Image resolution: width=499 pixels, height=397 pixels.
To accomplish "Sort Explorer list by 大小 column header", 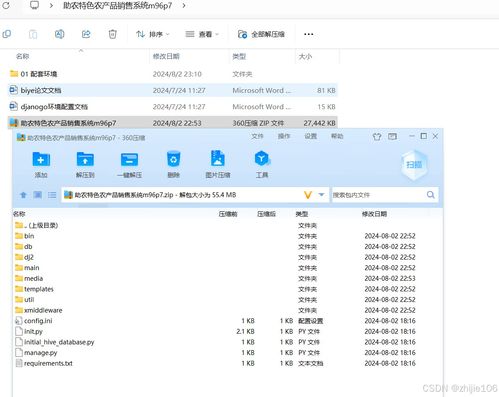I will click(305, 56).
